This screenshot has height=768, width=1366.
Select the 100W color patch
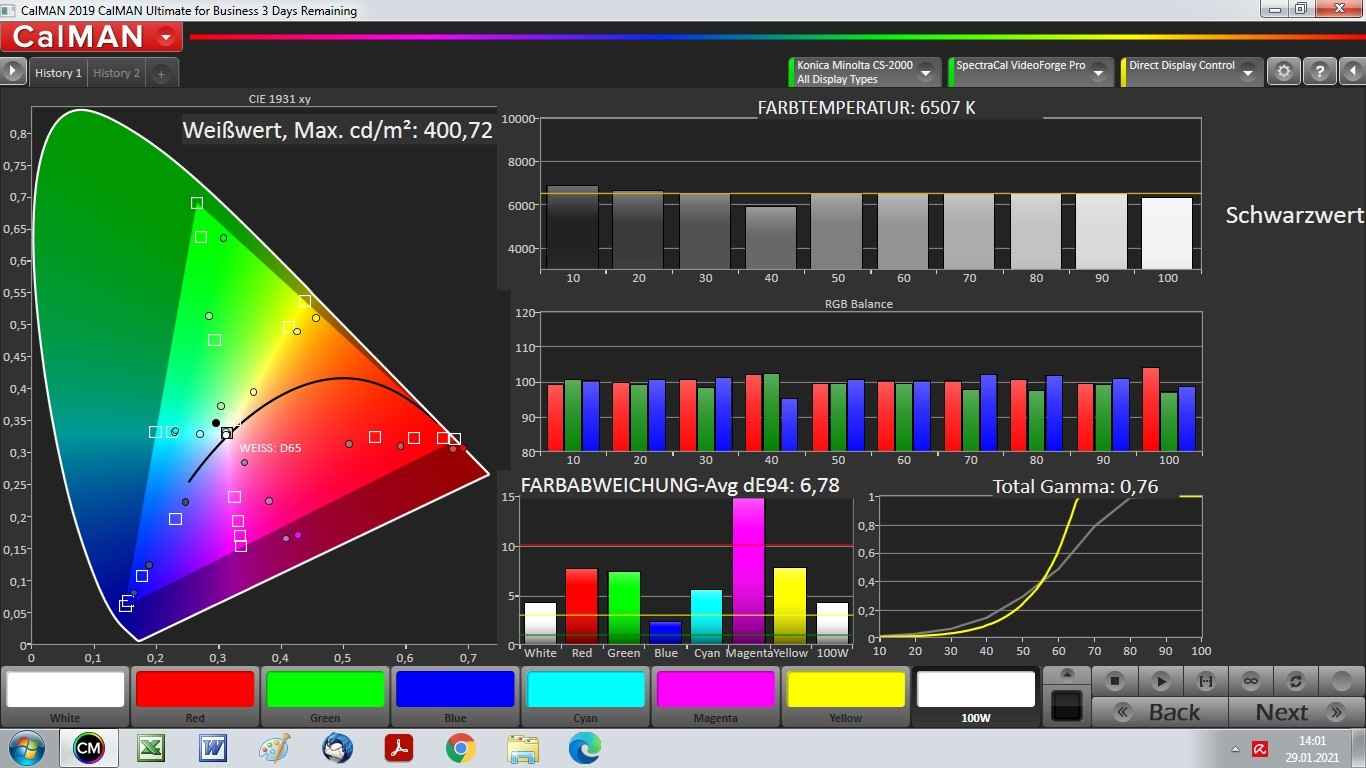(975, 696)
